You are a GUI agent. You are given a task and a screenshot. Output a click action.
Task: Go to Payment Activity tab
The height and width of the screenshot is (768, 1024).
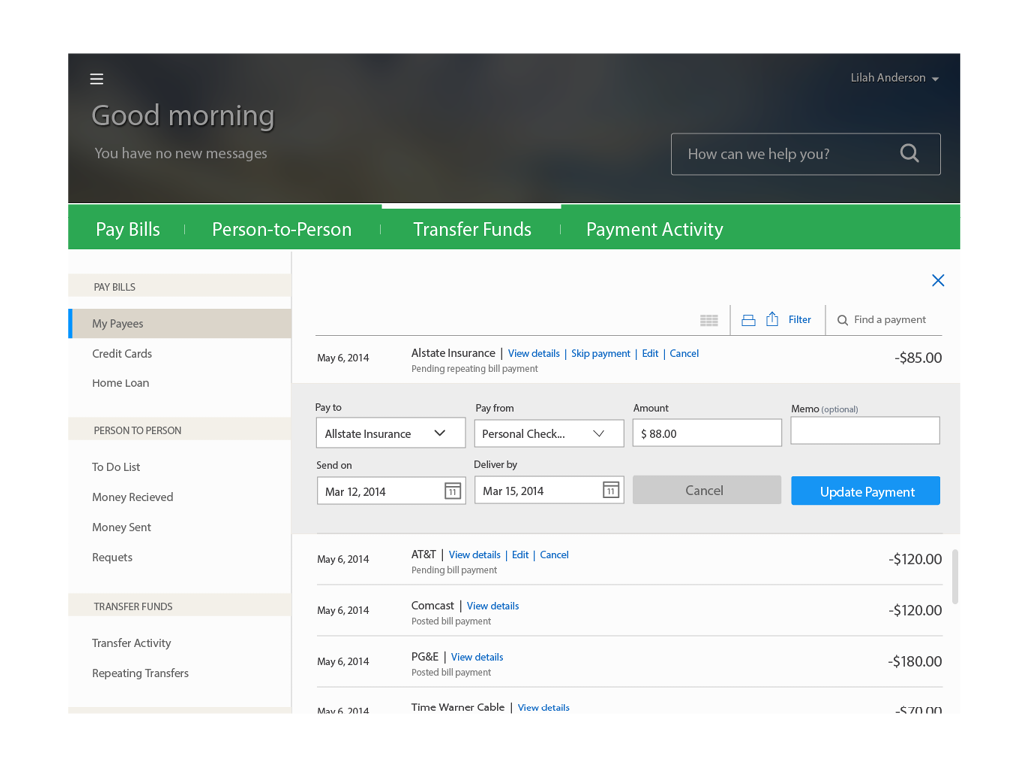pos(654,229)
